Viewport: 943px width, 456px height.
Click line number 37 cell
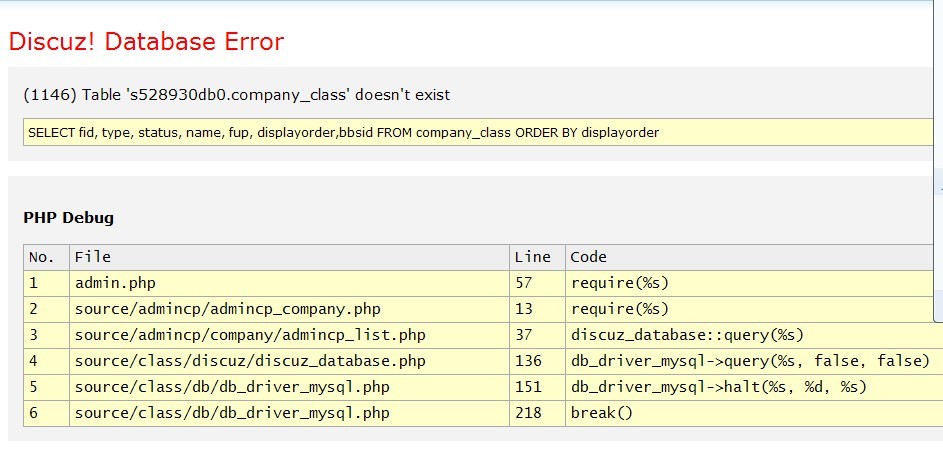pyautogui.click(x=537, y=335)
